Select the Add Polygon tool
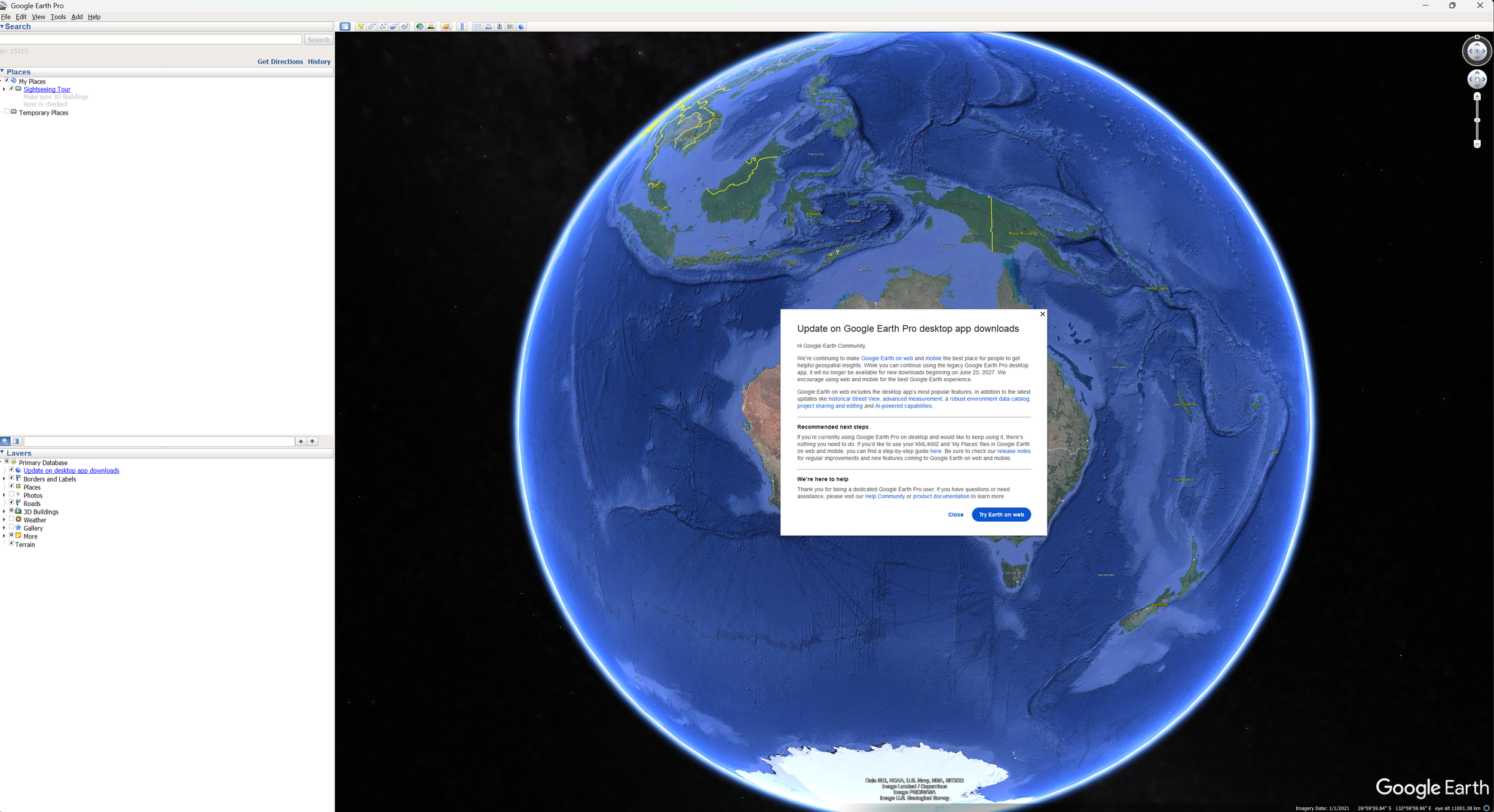 click(x=372, y=27)
